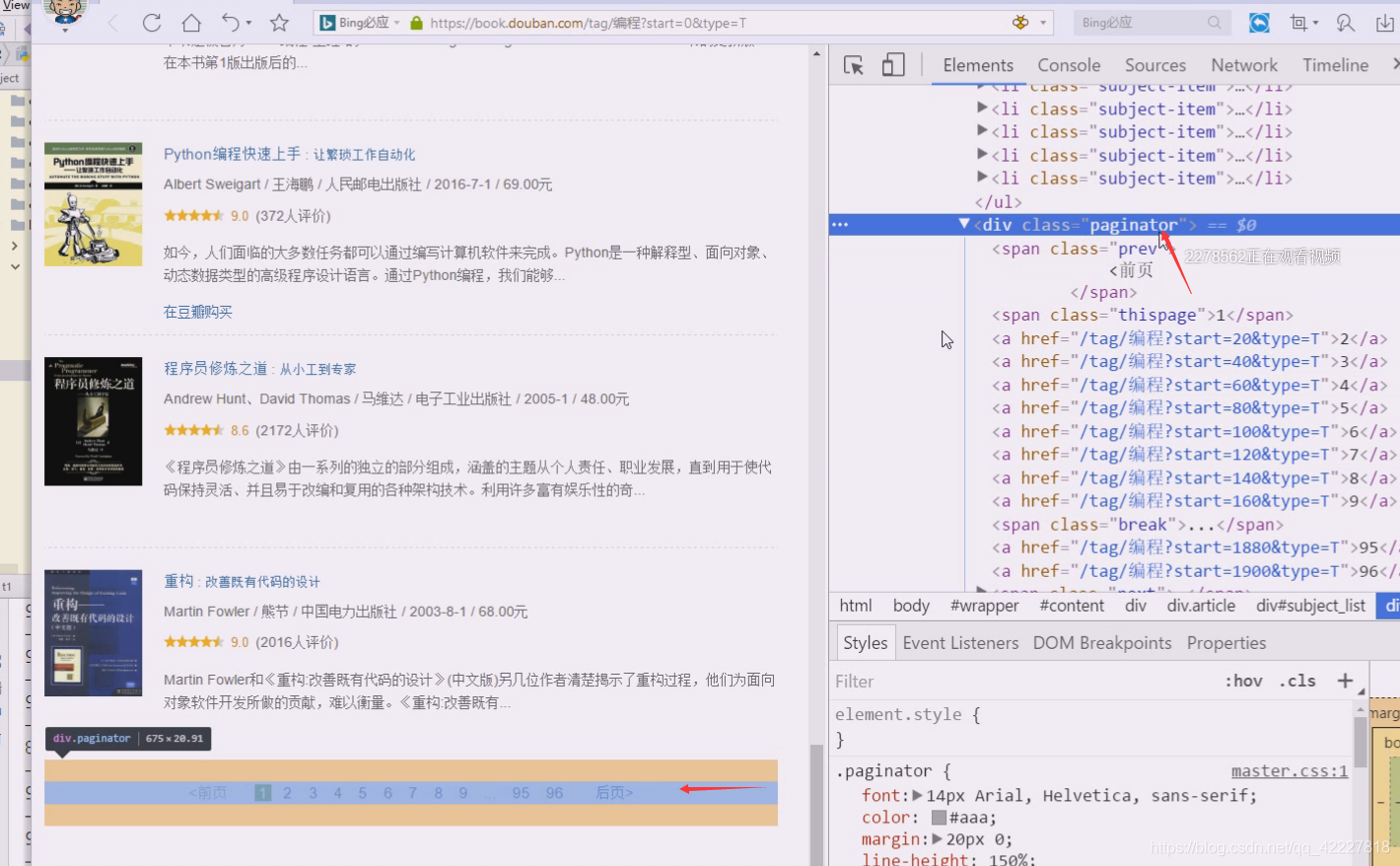Click the 后页 next page link

[x=614, y=793]
